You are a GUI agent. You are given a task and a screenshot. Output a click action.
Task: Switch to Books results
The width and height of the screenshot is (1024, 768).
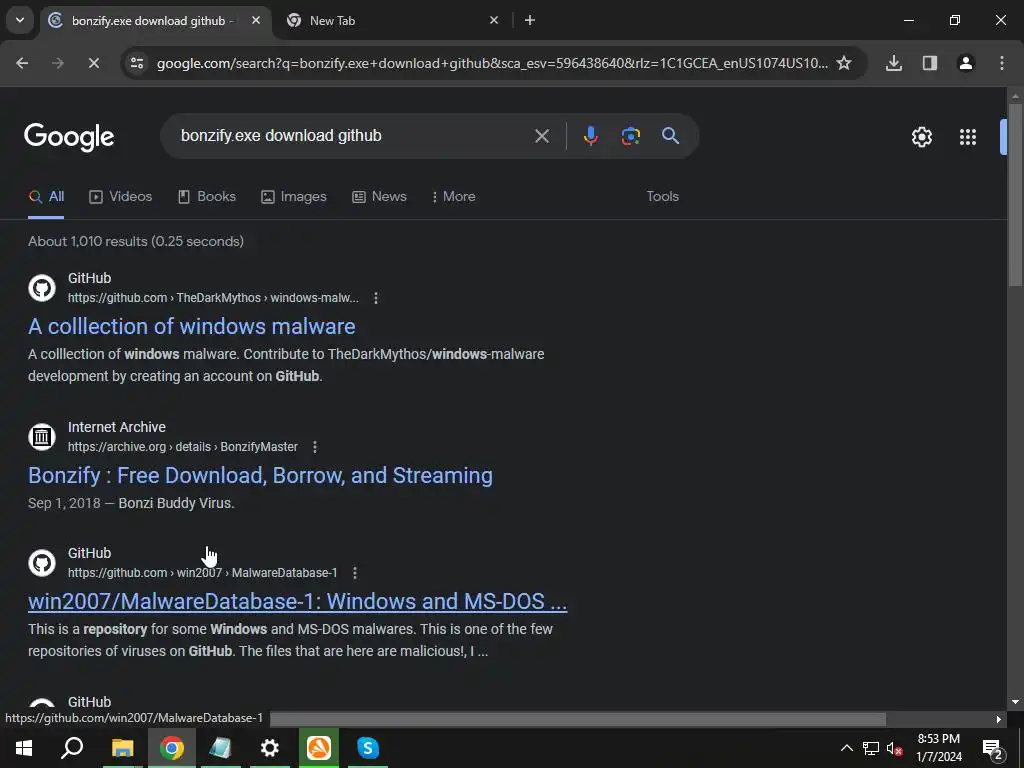pyautogui.click(x=207, y=197)
